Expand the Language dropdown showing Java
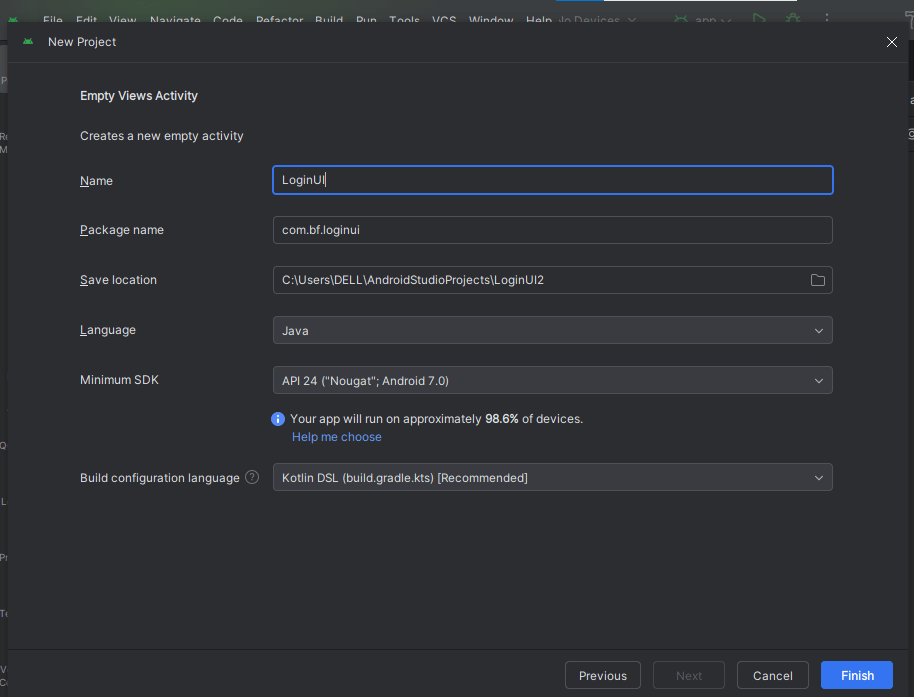Image resolution: width=914 pixels, height=697 pixels. click(x=552, y=330)
